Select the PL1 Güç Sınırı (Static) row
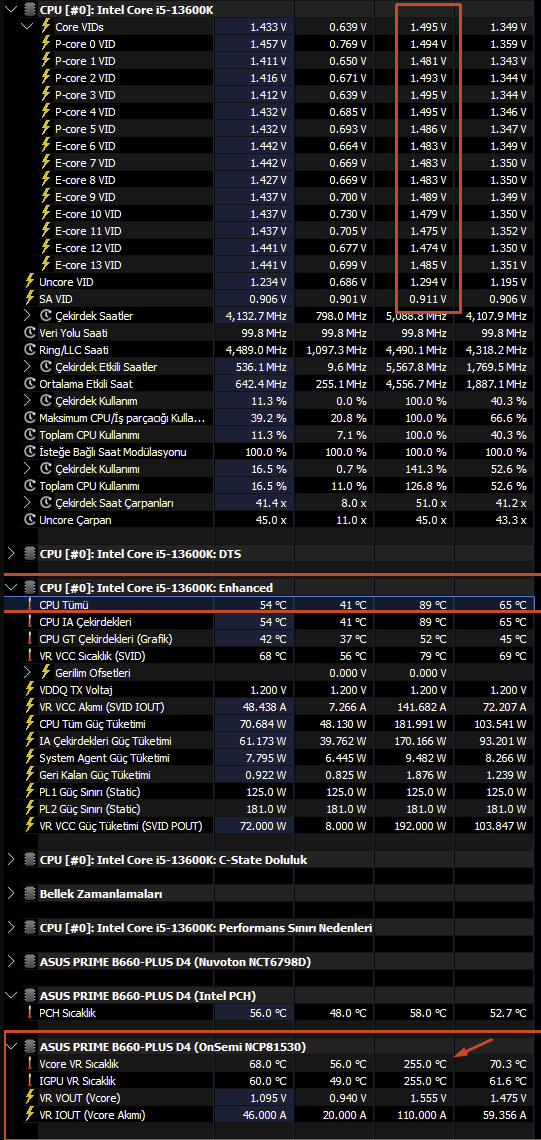This screenshot has height=1140, width=541. 270,792
